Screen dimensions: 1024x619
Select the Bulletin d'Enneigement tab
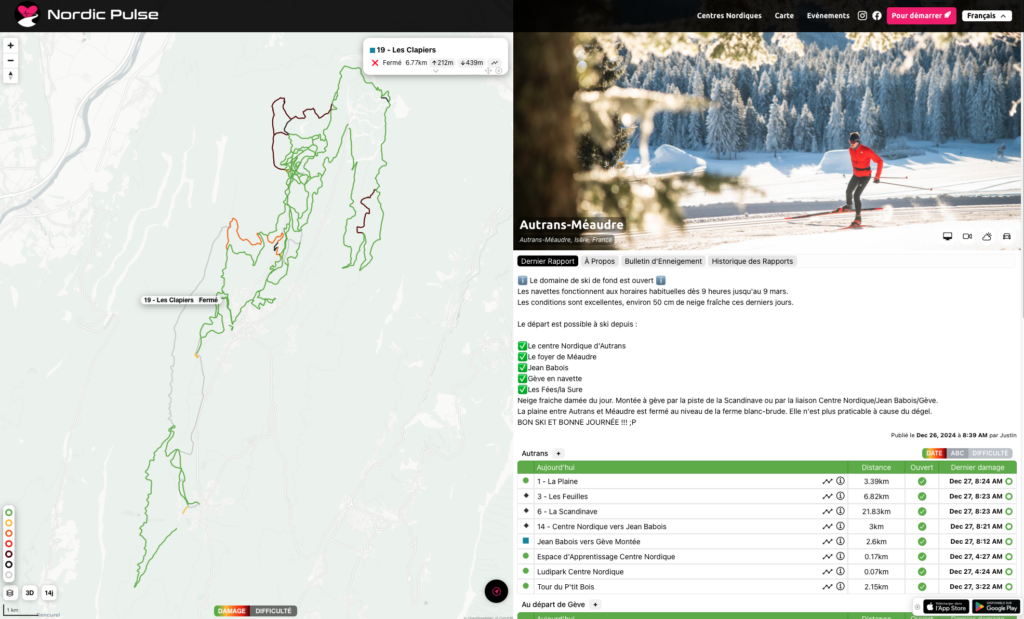tap(663, 261)
